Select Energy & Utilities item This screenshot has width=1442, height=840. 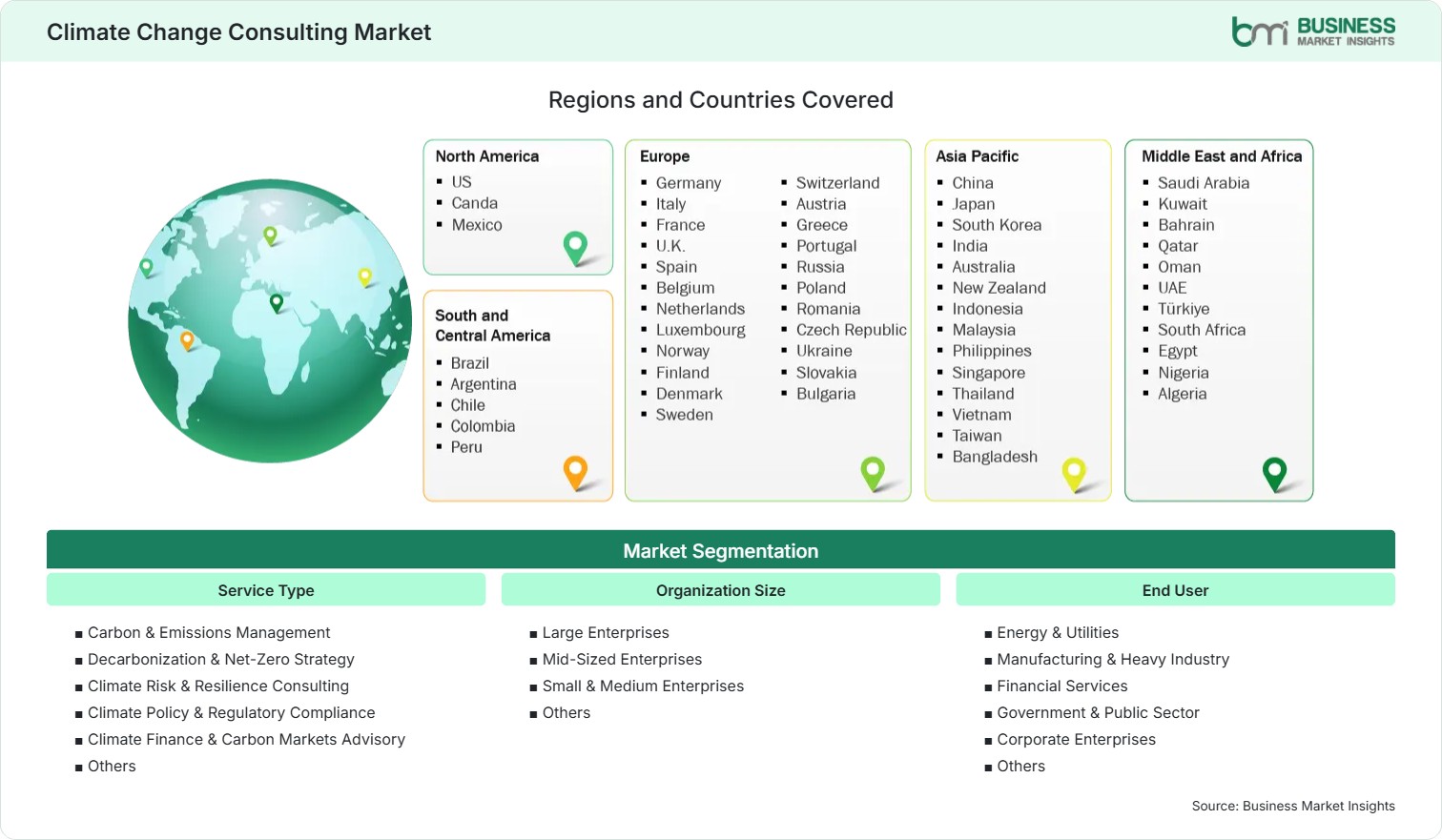(x=1058, y=632)
